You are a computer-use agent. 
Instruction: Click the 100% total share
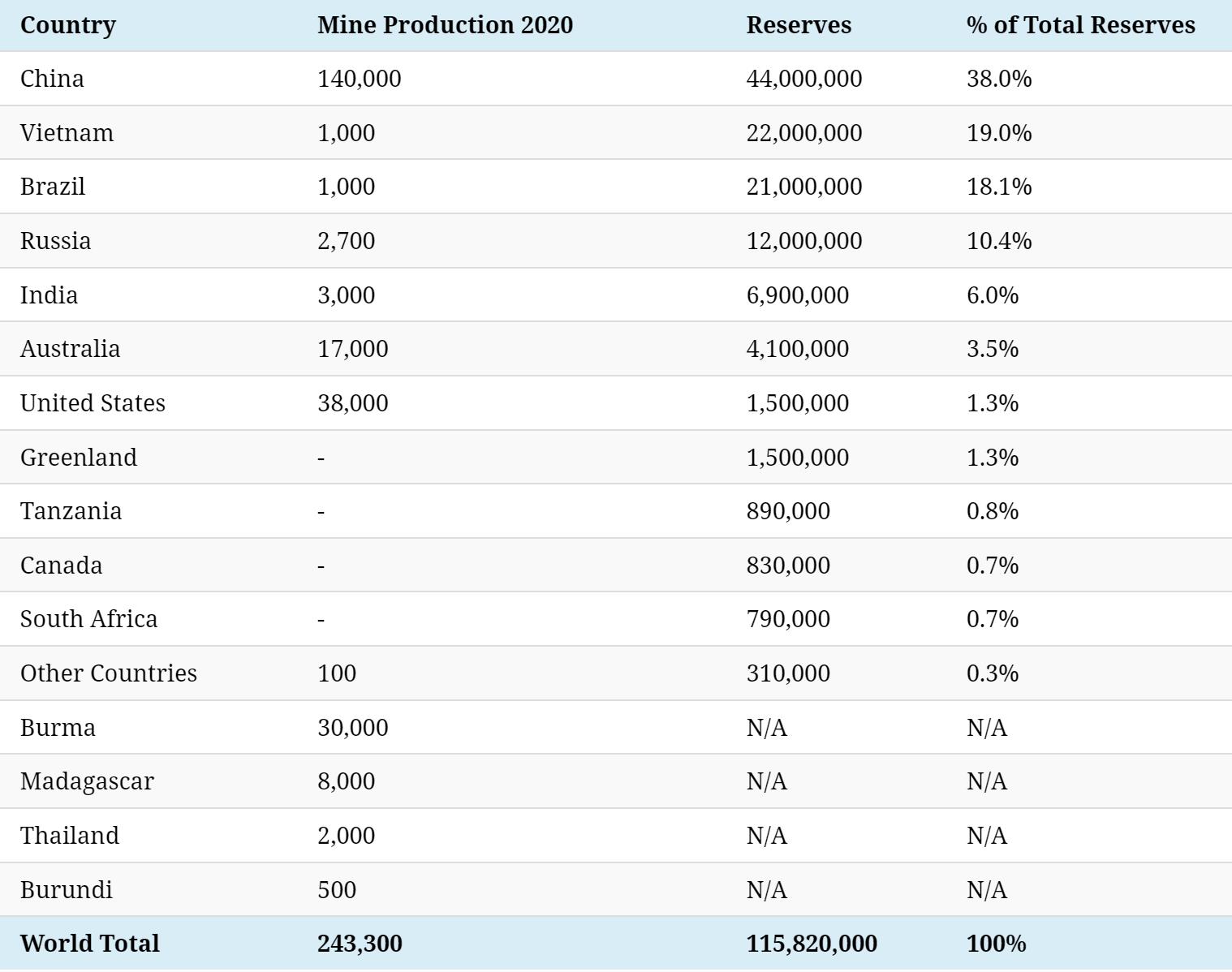997,944
